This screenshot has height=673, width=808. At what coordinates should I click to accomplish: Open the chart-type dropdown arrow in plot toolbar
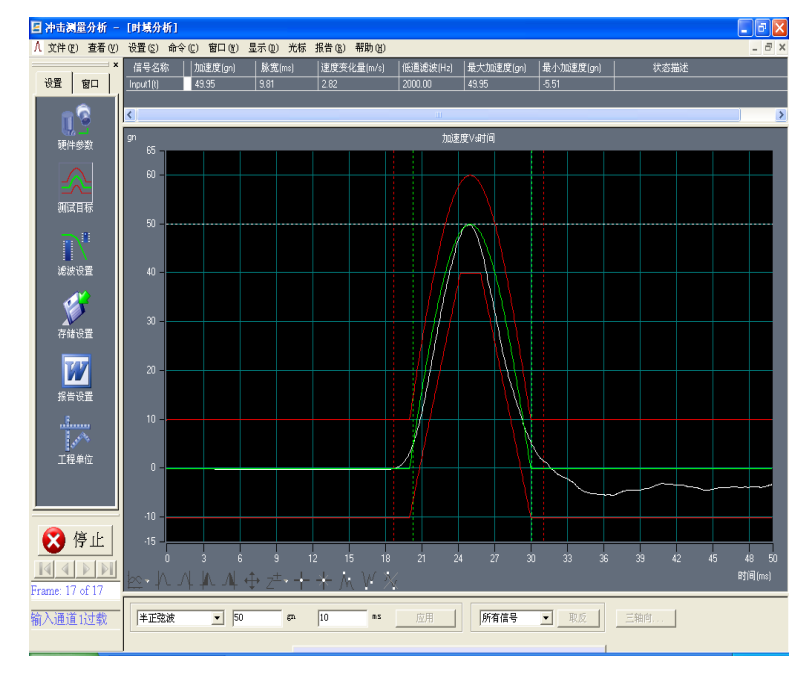click(x=148, y=581)
